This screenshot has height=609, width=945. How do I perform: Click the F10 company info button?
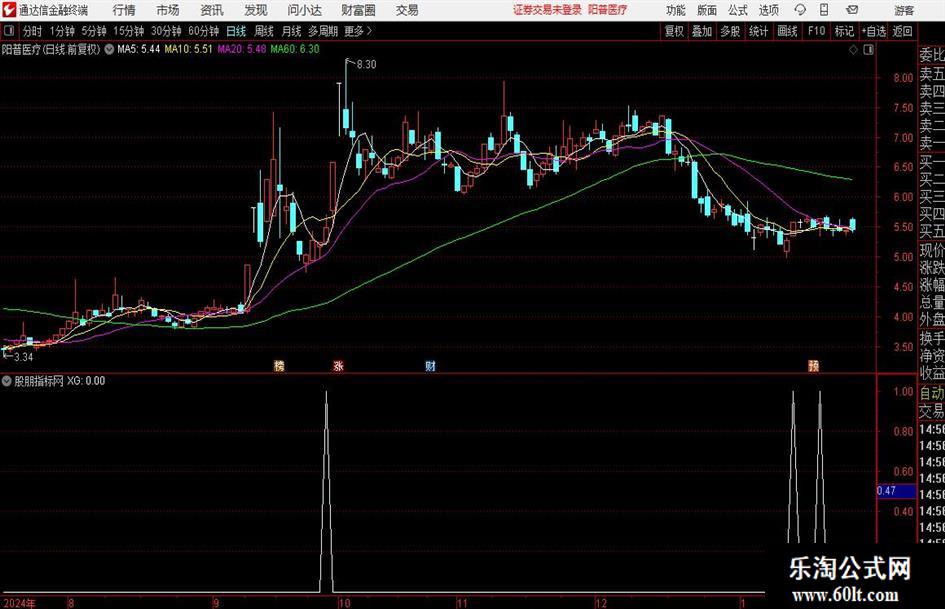click(817, 31)
